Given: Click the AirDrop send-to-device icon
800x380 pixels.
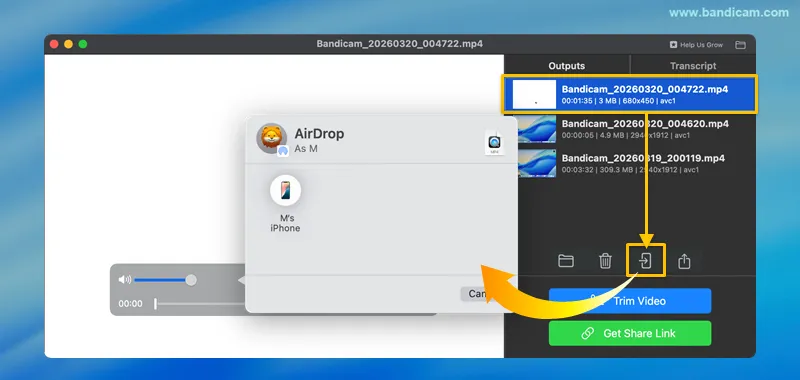Looking at the screenshot, I should coord(645,261).
